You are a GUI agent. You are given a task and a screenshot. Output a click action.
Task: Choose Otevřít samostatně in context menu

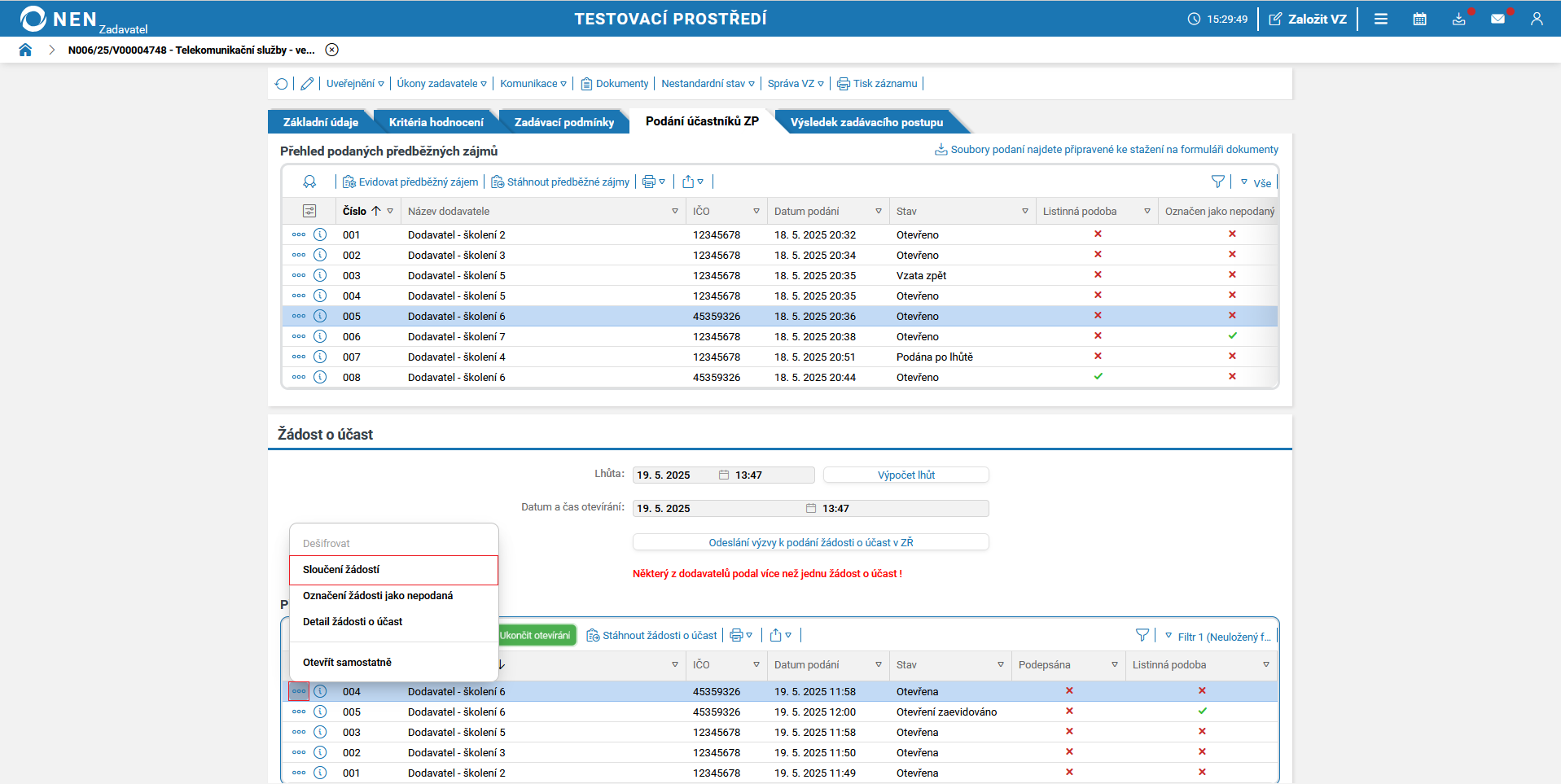coord(394,663)
